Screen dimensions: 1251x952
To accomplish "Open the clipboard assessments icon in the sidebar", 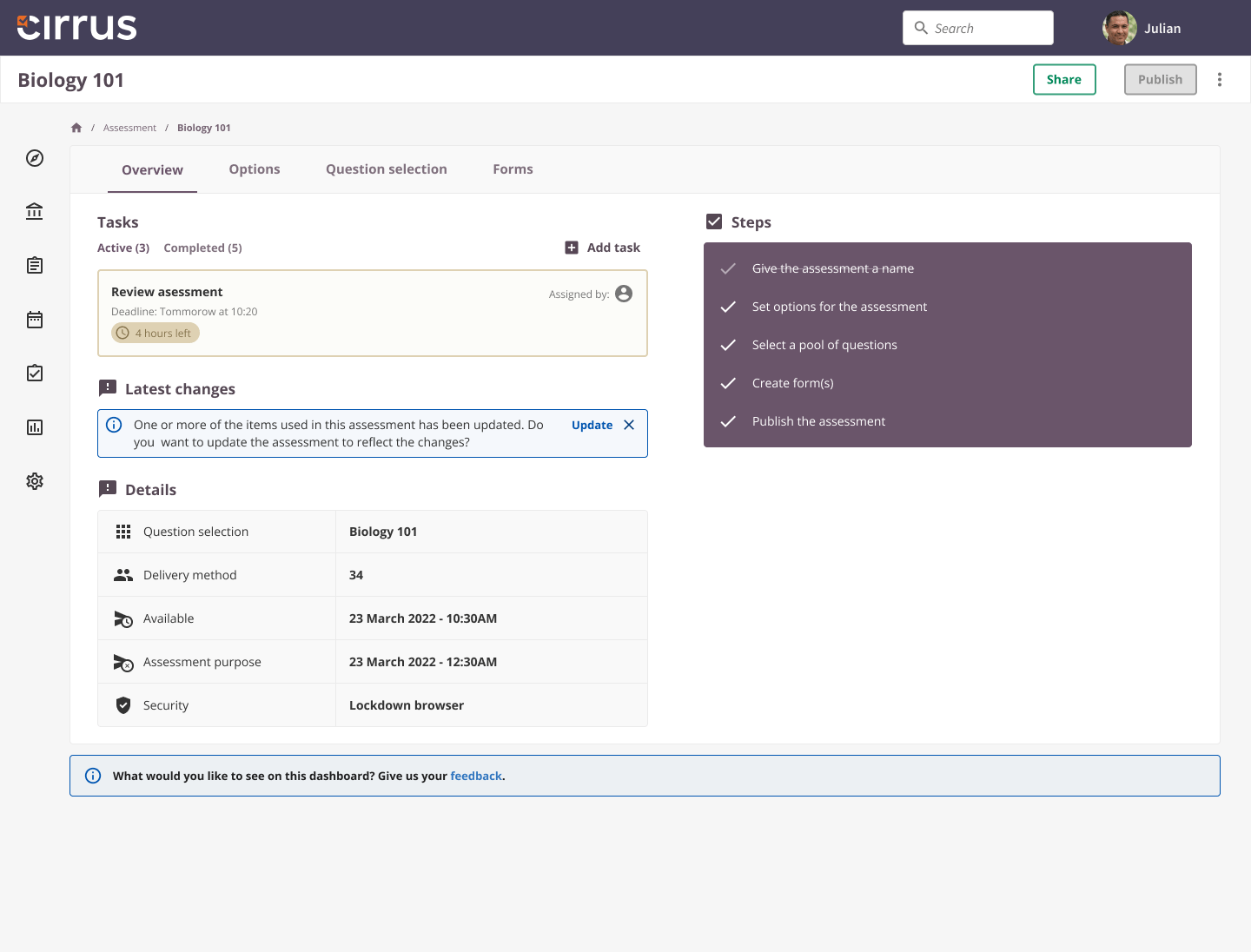I will tap(34, 266).
